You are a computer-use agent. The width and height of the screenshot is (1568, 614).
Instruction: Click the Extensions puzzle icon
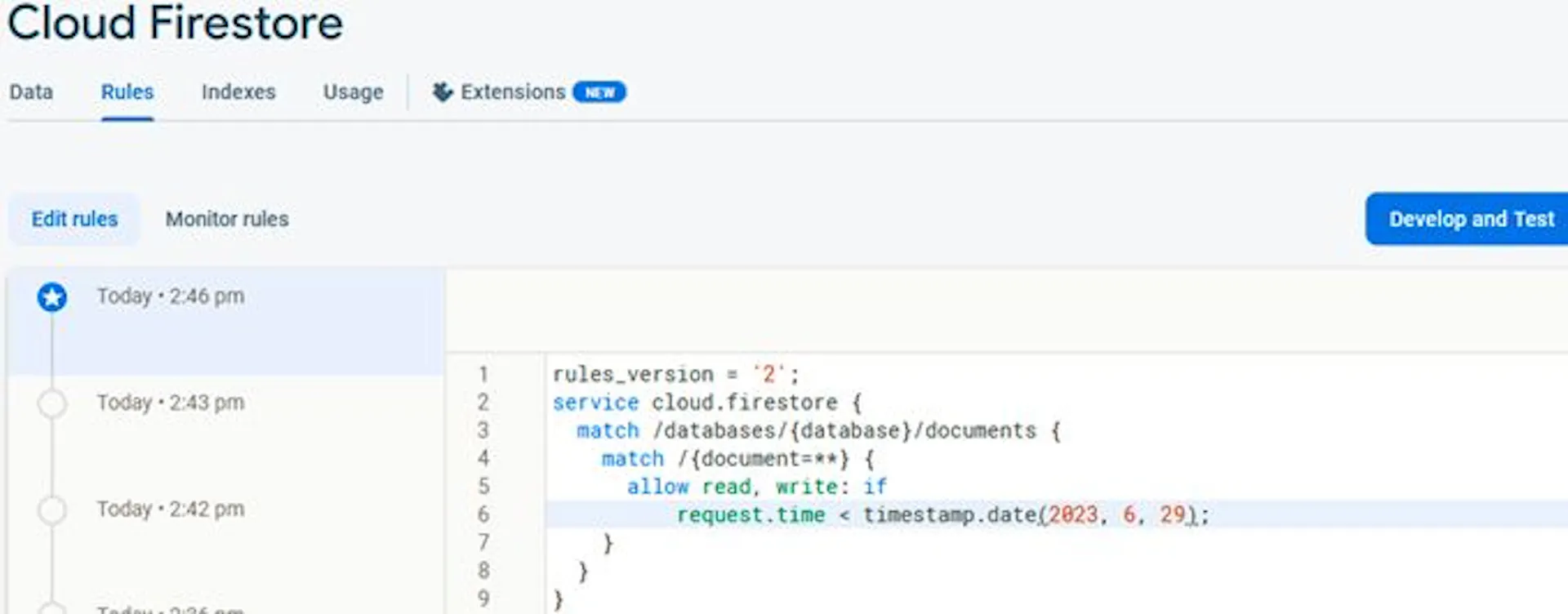[x=443, y=92]
